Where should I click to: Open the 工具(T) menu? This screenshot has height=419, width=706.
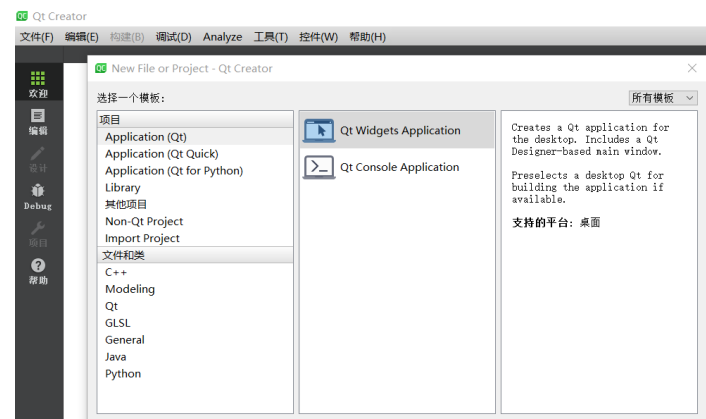pyautogui.click(x=271, y=37)
